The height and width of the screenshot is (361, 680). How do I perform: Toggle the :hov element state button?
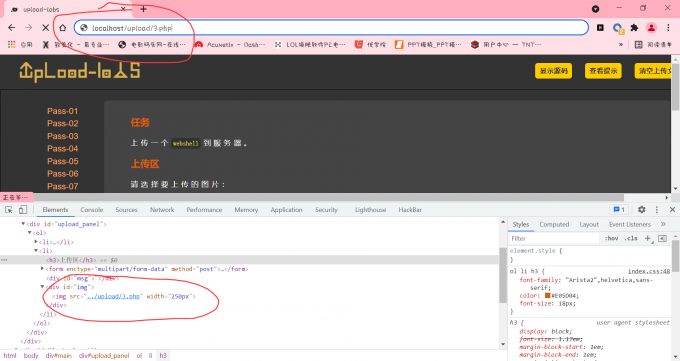click(x=611, y=238)
